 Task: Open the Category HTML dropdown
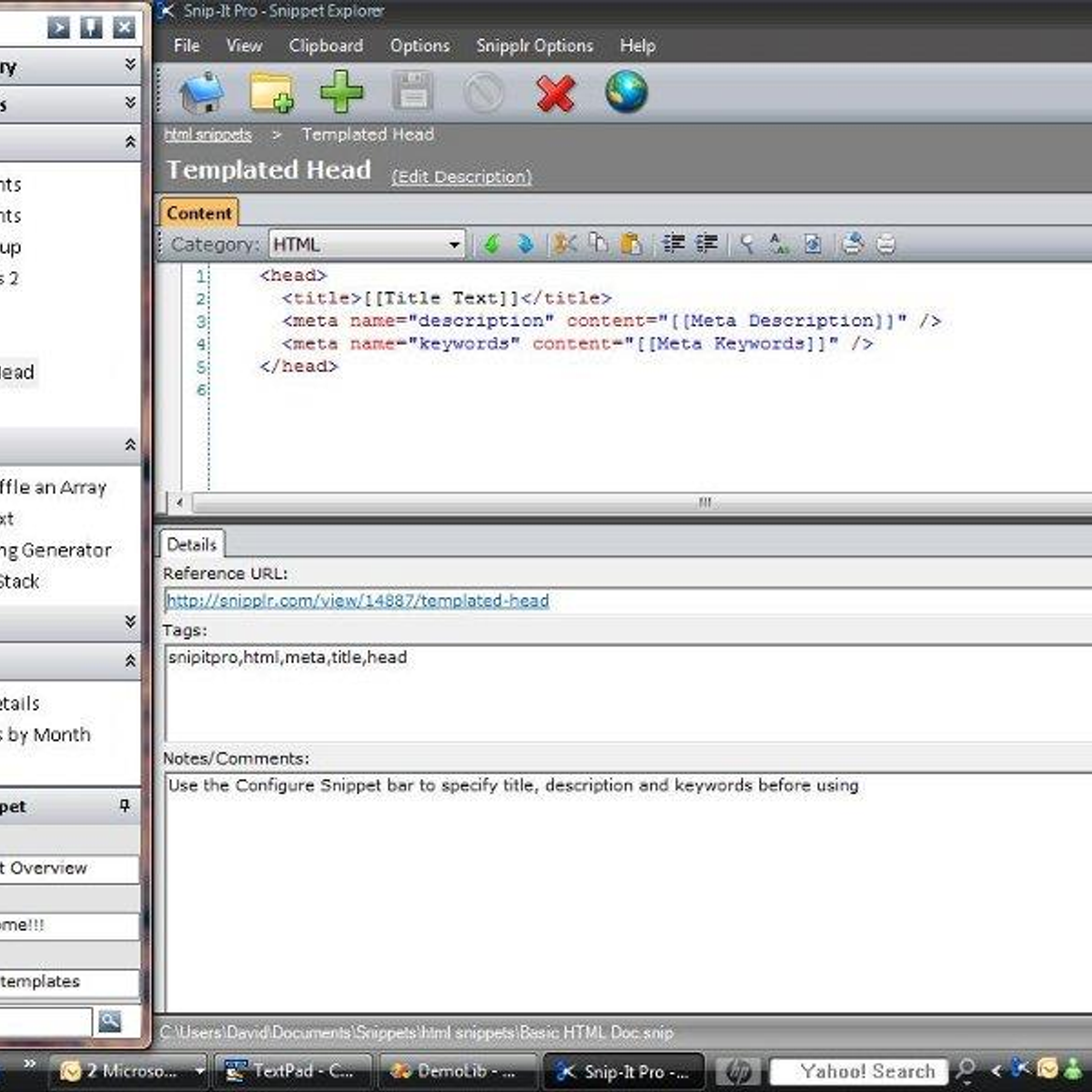[367, 244]
